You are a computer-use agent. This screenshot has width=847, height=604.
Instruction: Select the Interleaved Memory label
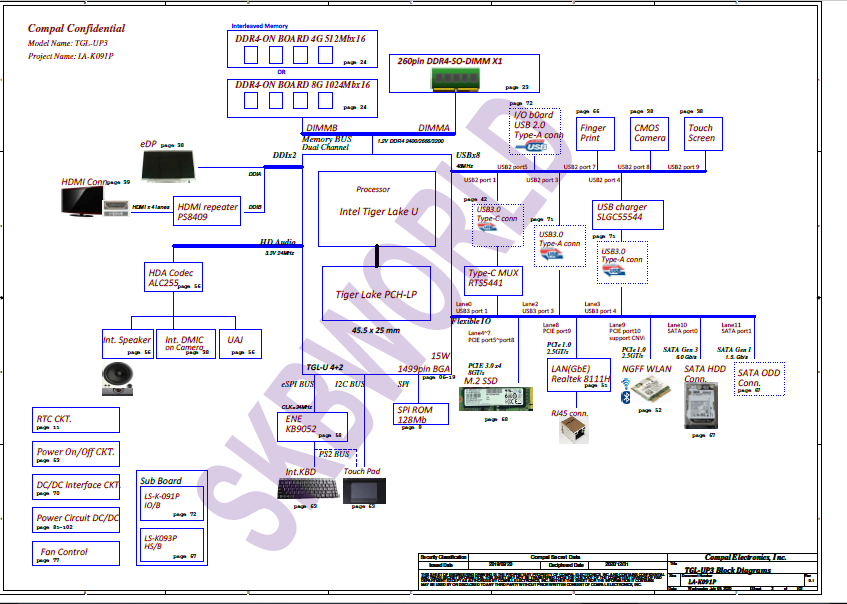click(x=260, y=26)
